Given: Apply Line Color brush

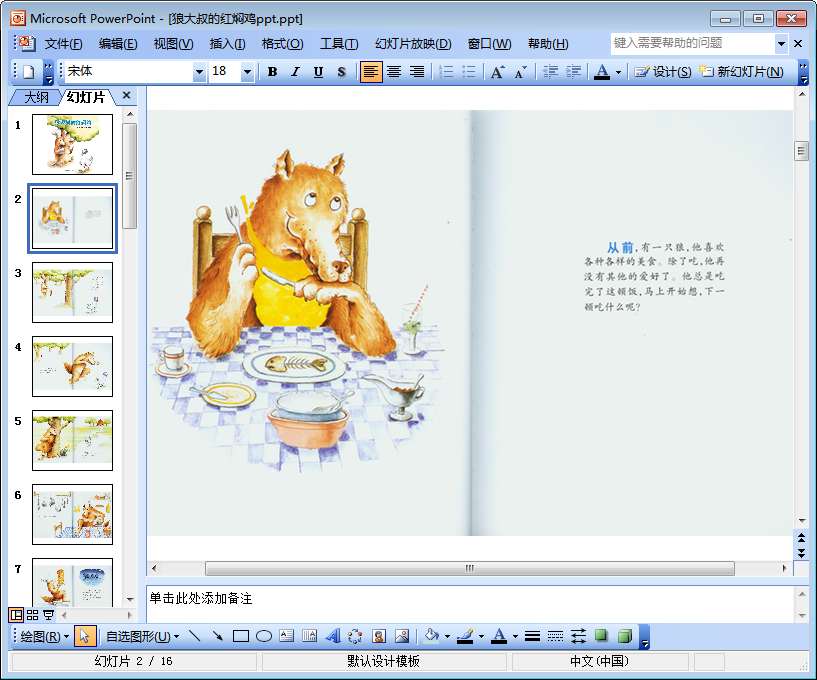Looking at the screenshot, I should click(465, 636).
